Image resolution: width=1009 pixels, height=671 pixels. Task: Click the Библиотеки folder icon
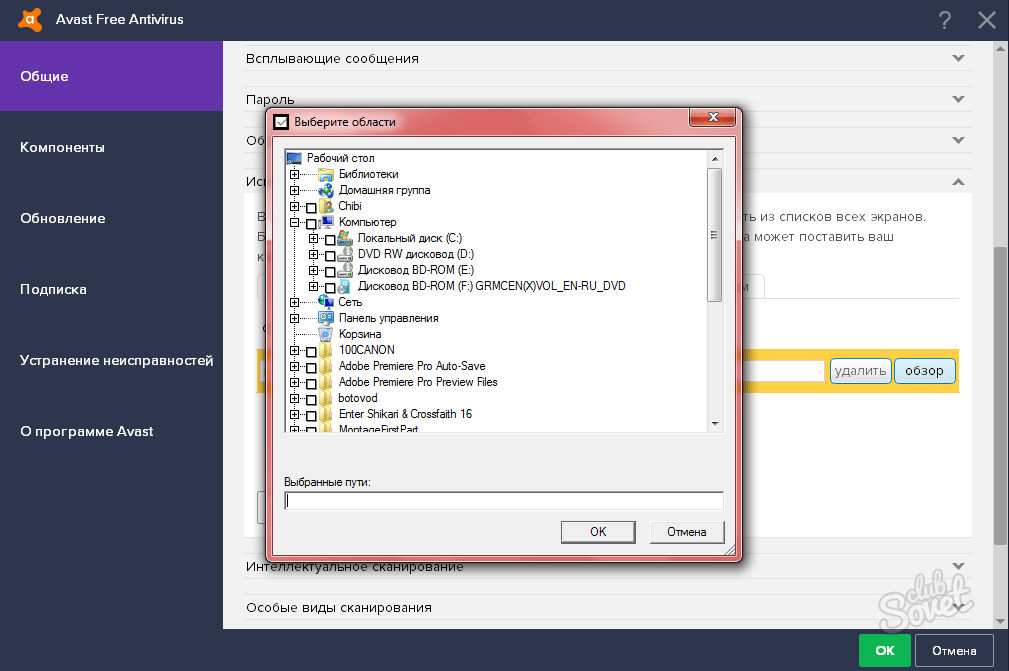click(x=325, y=174)
